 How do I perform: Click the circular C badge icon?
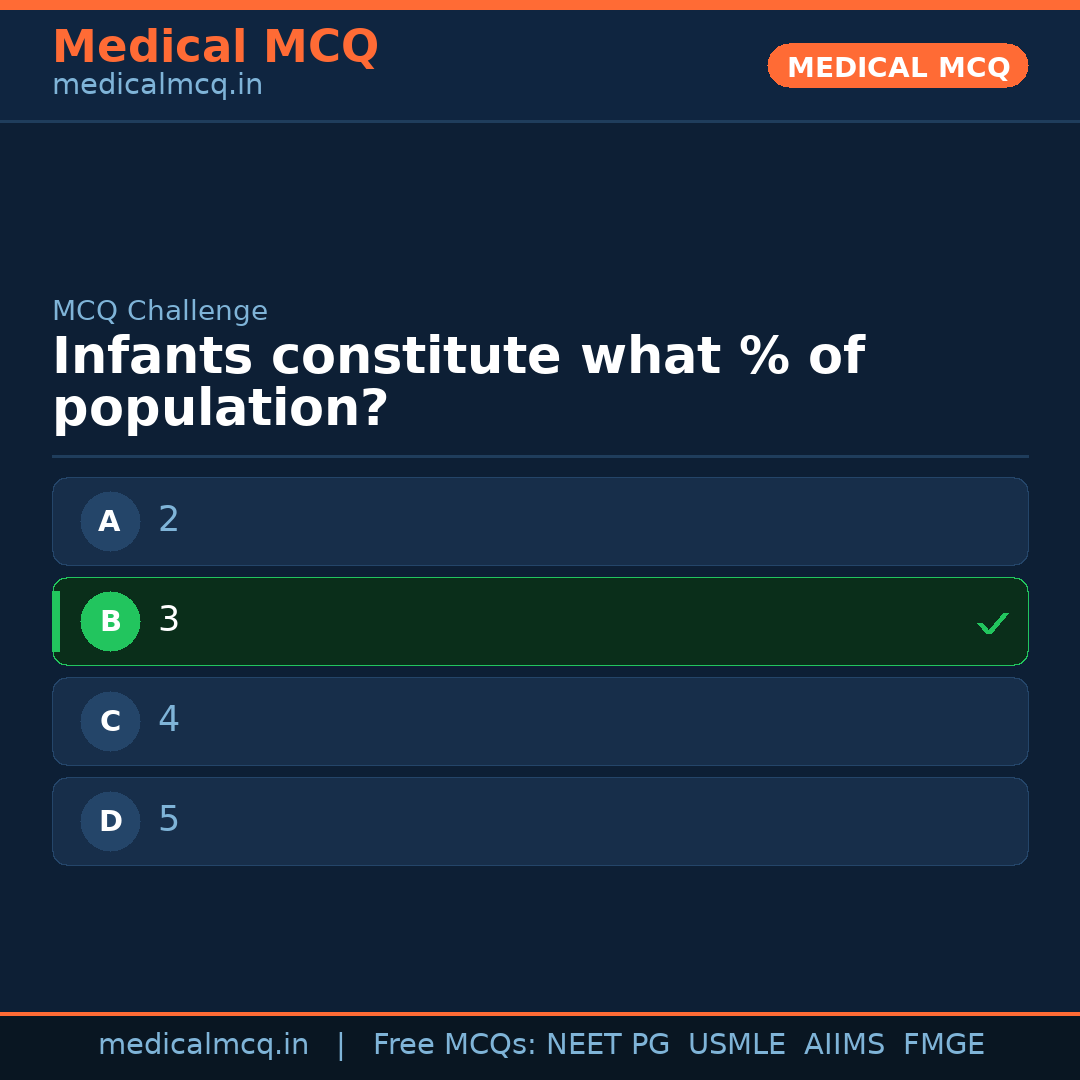tap(110, 721)
